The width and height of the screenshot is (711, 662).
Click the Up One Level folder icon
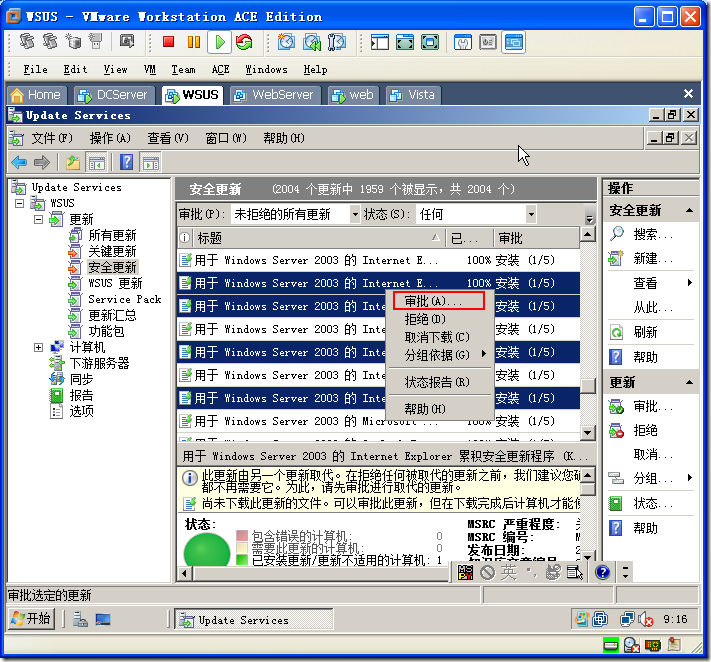click(x=73, y=162)
